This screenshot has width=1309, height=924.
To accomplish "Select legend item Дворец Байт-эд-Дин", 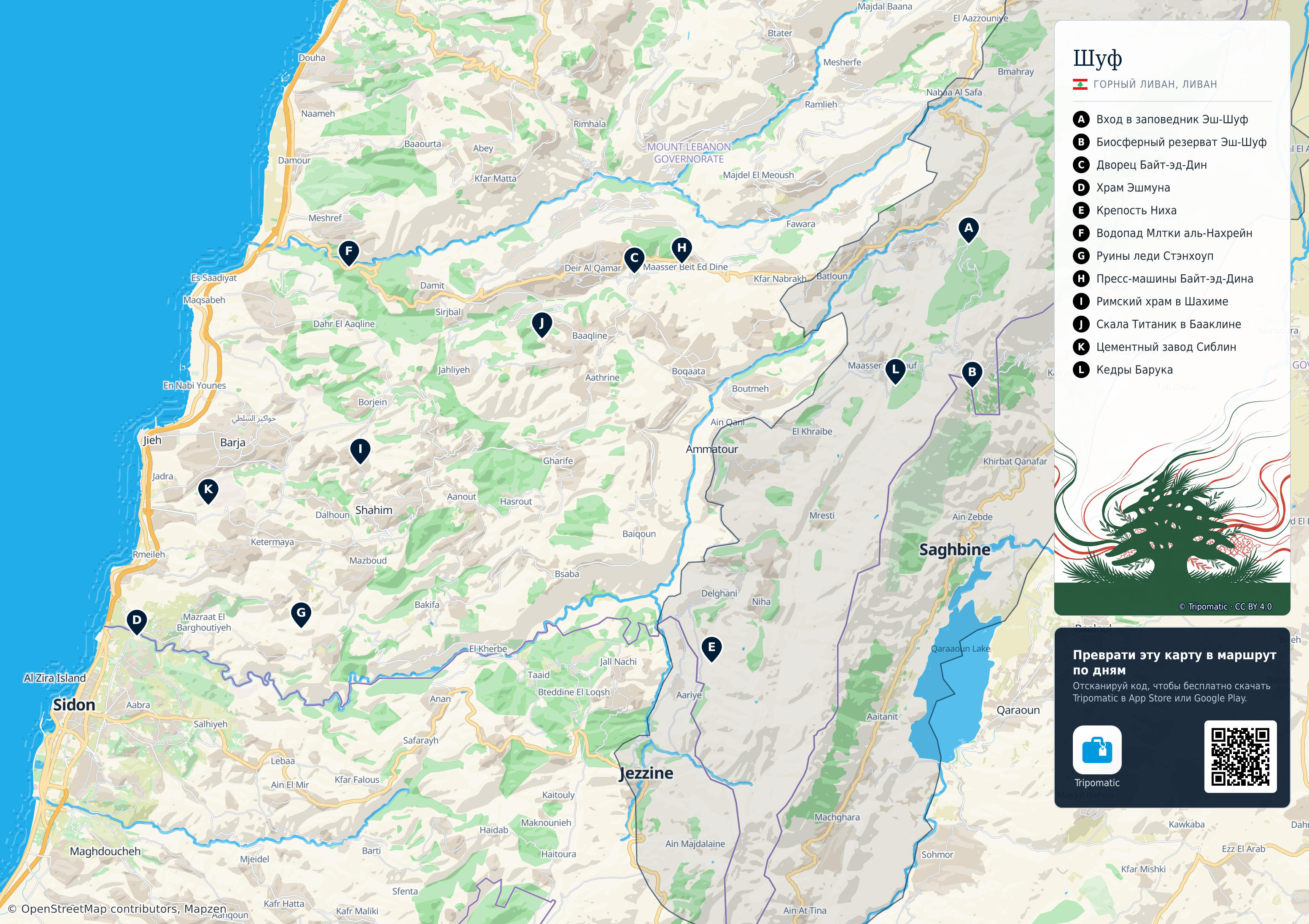I will [1151, 165].
